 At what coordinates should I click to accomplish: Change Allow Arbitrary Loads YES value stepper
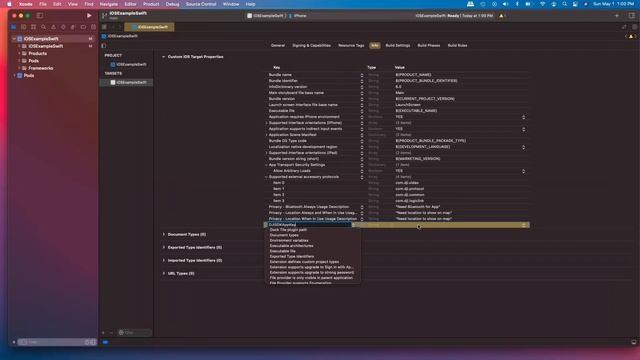pos(523,171)
